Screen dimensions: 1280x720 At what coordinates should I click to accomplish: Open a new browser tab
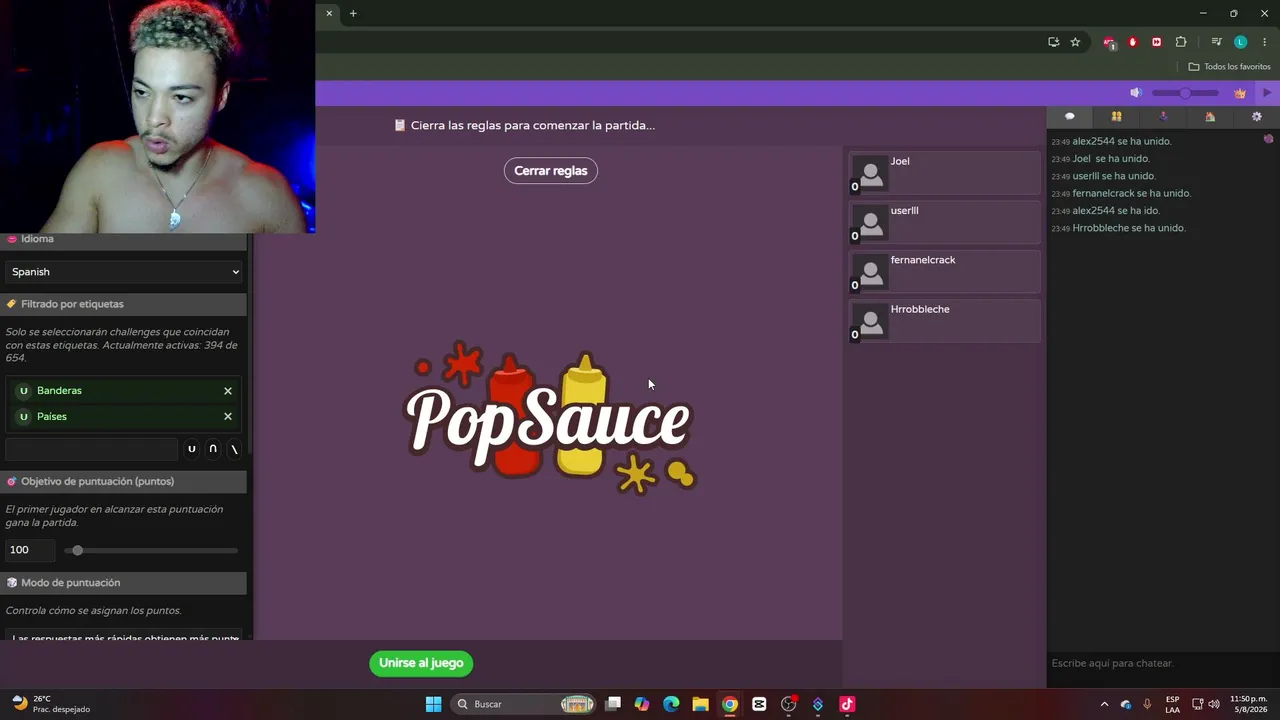[353, 13]
